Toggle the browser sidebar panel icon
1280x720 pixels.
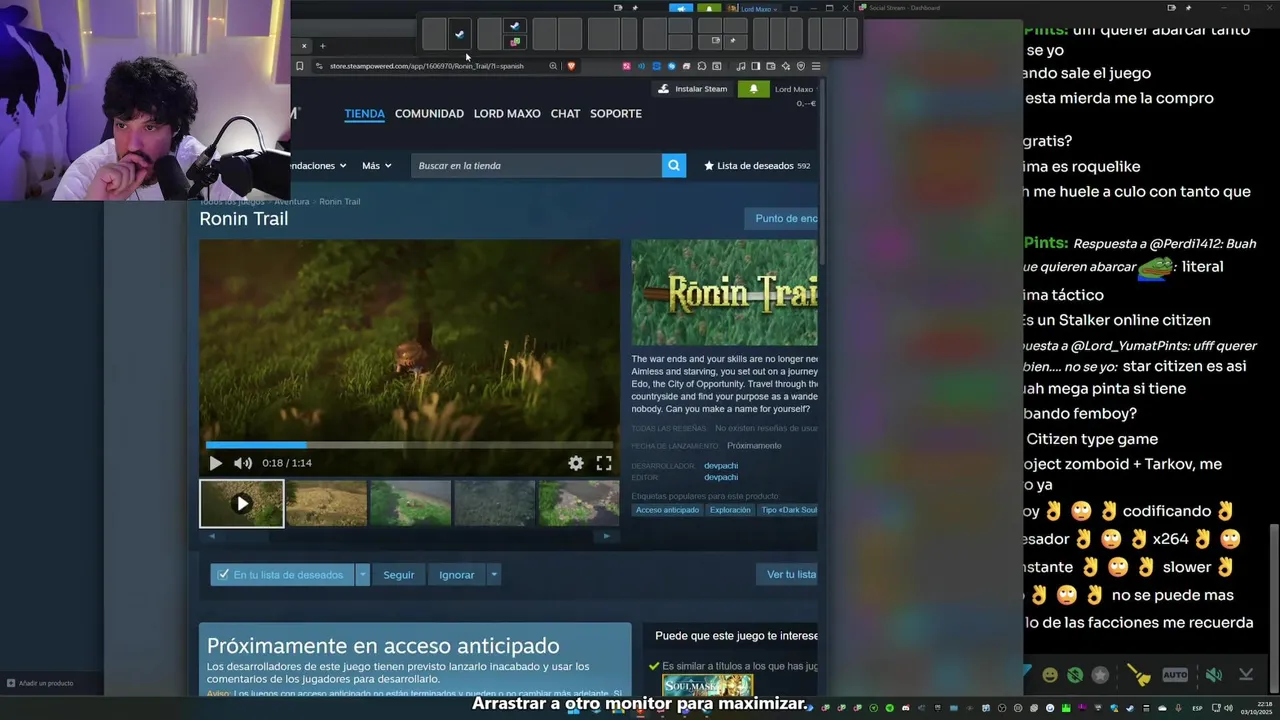click(x=755, y=66)
